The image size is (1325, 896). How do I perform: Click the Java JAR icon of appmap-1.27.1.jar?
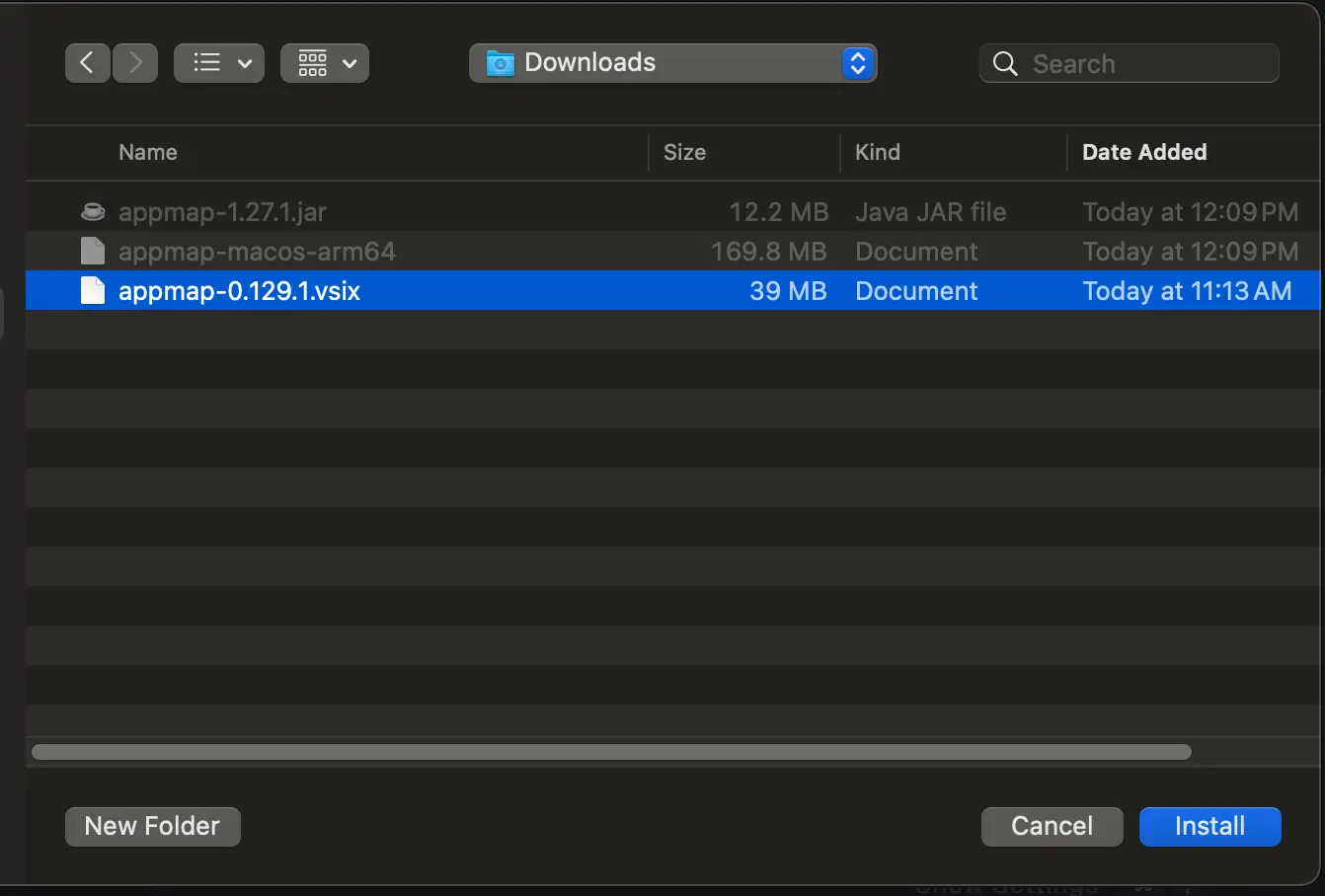pyautogui.click(x=93, y=211)
